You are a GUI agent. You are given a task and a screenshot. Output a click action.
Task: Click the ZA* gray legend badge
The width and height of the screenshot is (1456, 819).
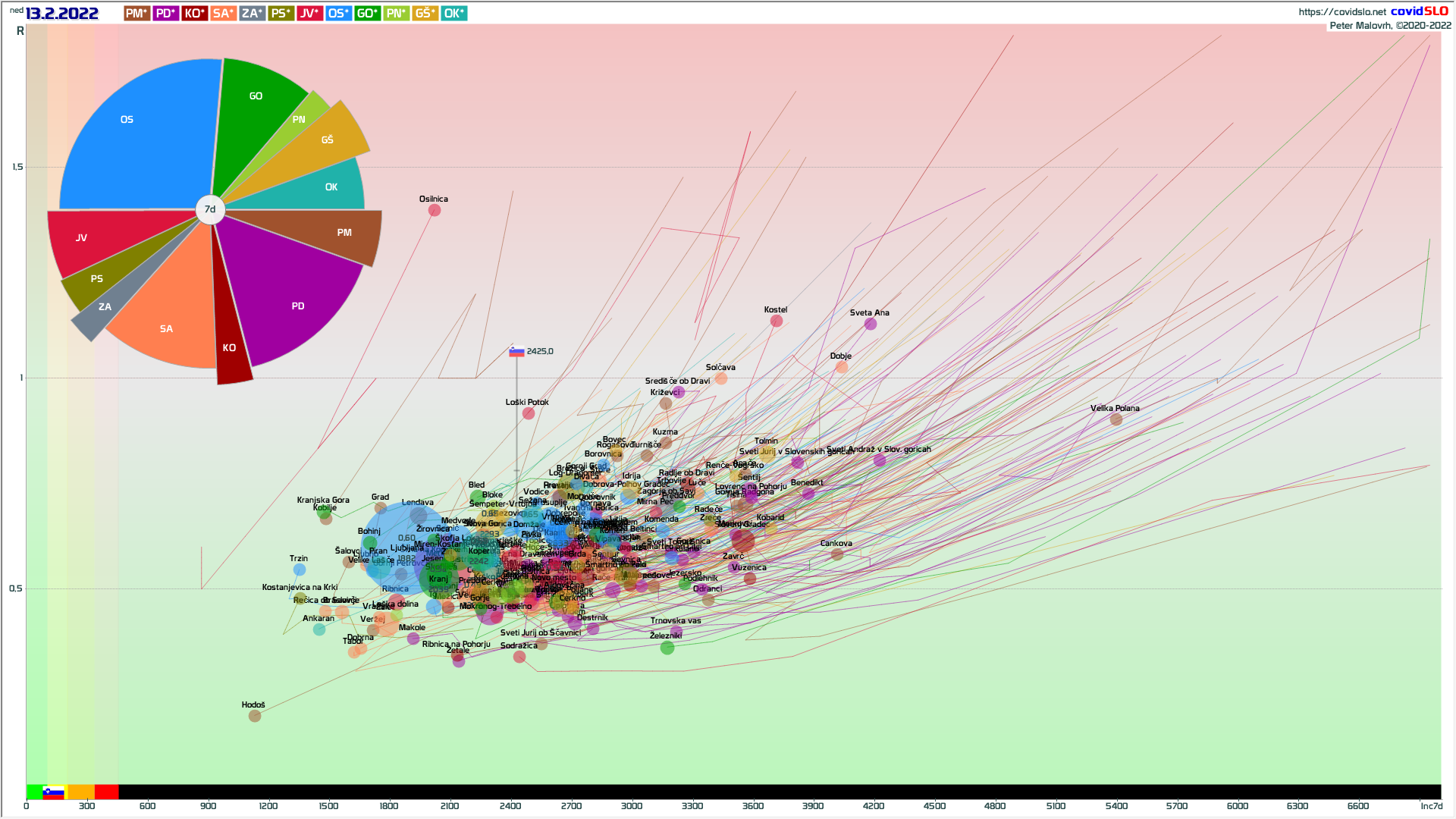[x=252, y=14]
